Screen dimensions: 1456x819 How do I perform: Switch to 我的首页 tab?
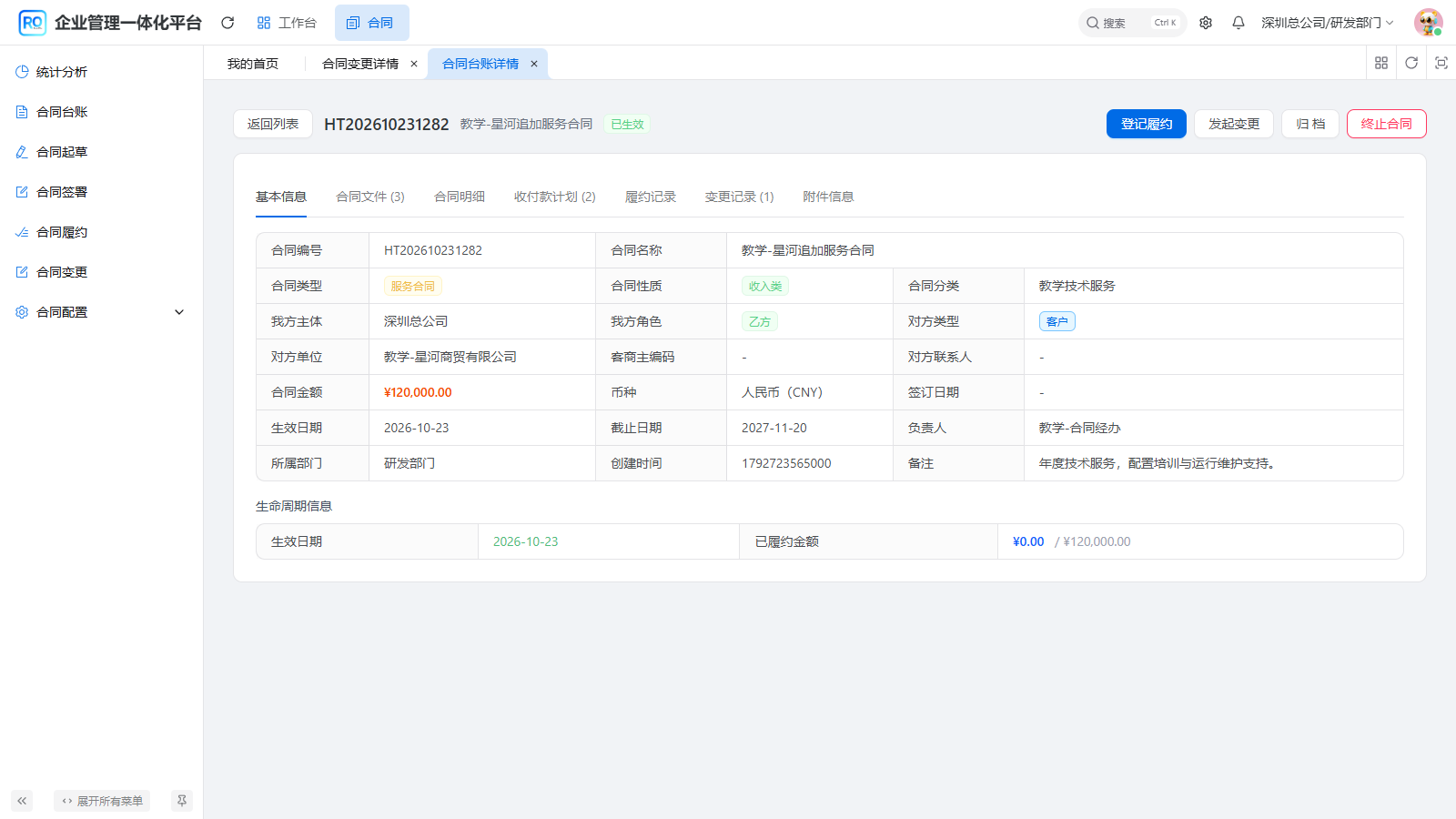click(x=253, y=64)
